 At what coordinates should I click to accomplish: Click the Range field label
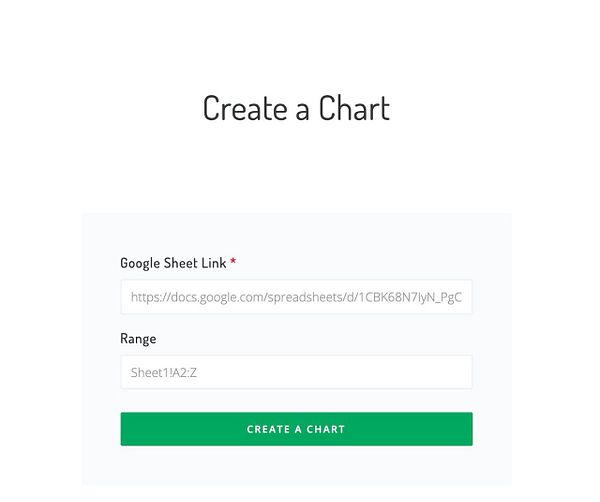(x=138, y=339)
